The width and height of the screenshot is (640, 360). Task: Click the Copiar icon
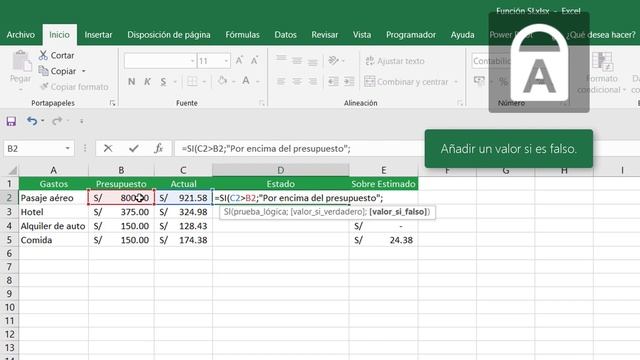tap(43, 71)
